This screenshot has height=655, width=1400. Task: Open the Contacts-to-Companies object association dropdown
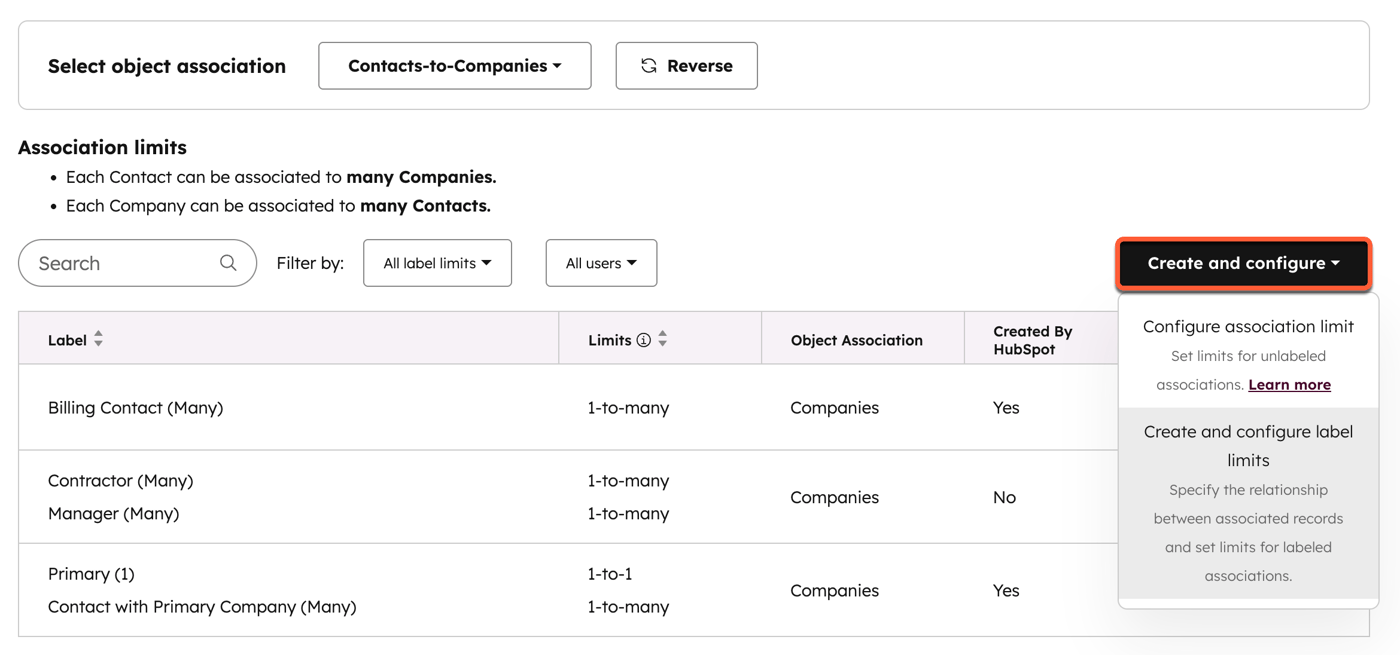tap(454, 65)
